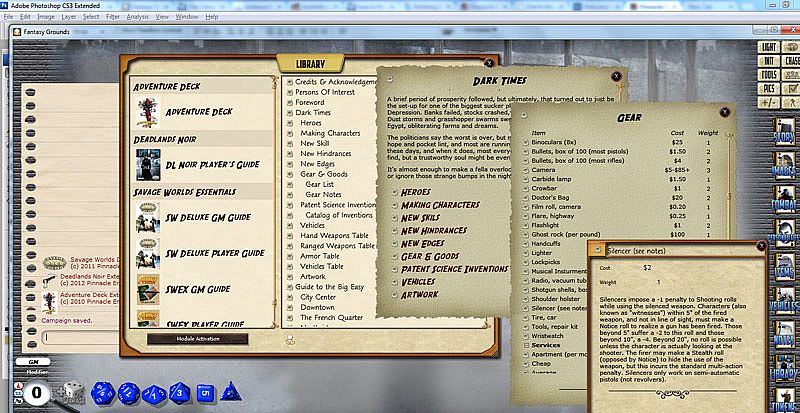Open the Heroes section in Dark Times
This screenshot has height=413, width=800.
tap(415, 192)
